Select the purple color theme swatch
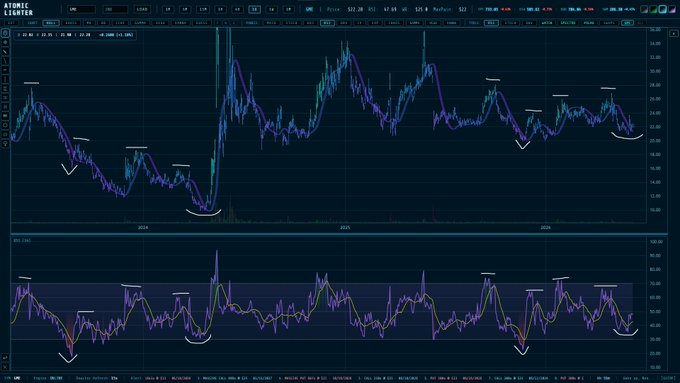This screenshot has height=383, width=680. pos(672,9)
